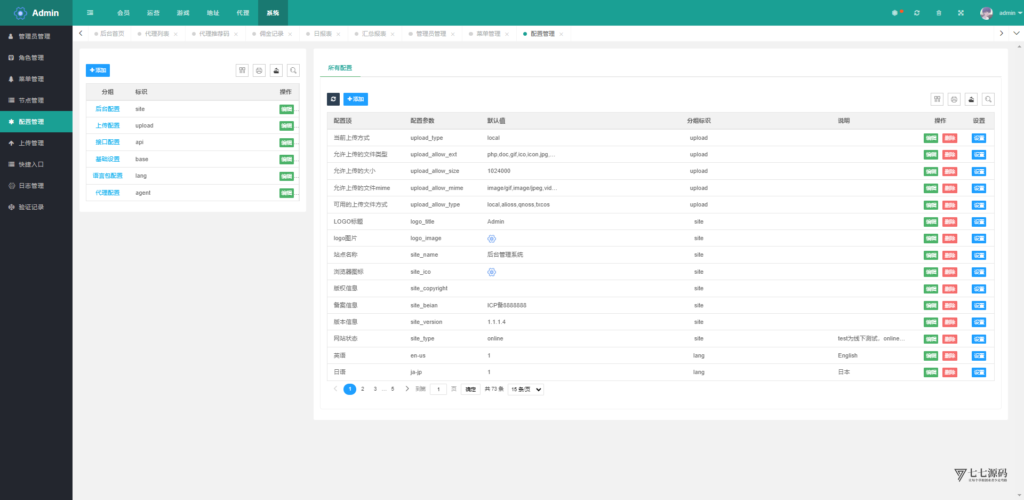Screen dimensions: 1024x500
Task: Open the 代理 top menu
Action: tap(242, 12)
